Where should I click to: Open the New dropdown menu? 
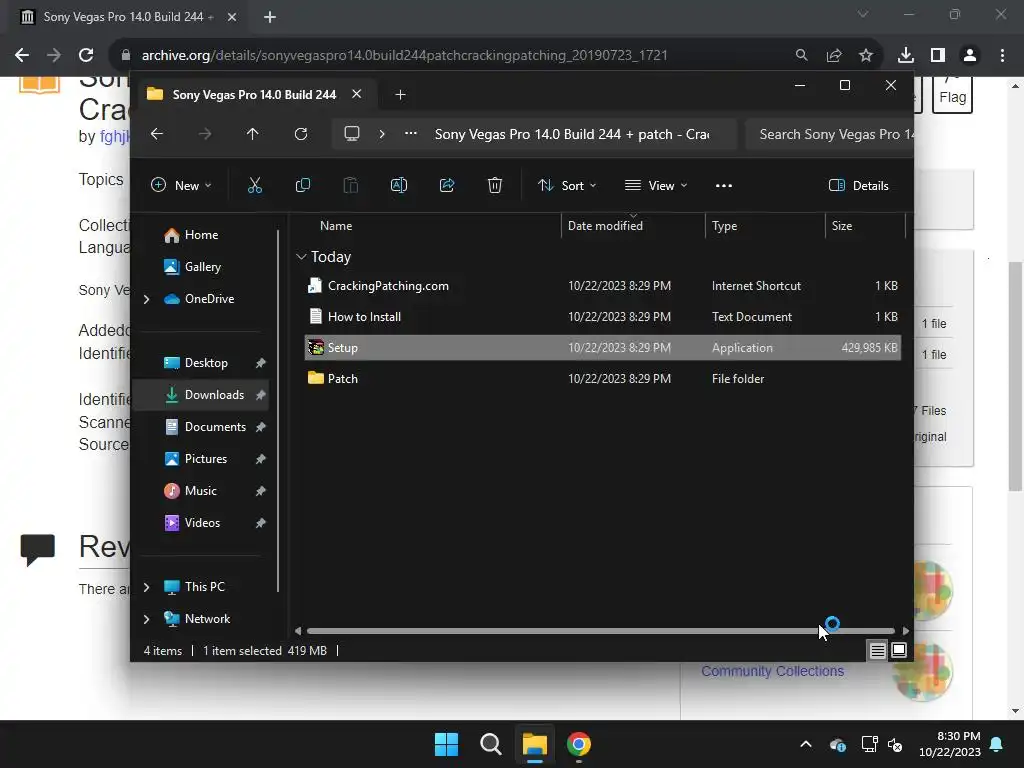pyautogui.click(x=181, y=185)
